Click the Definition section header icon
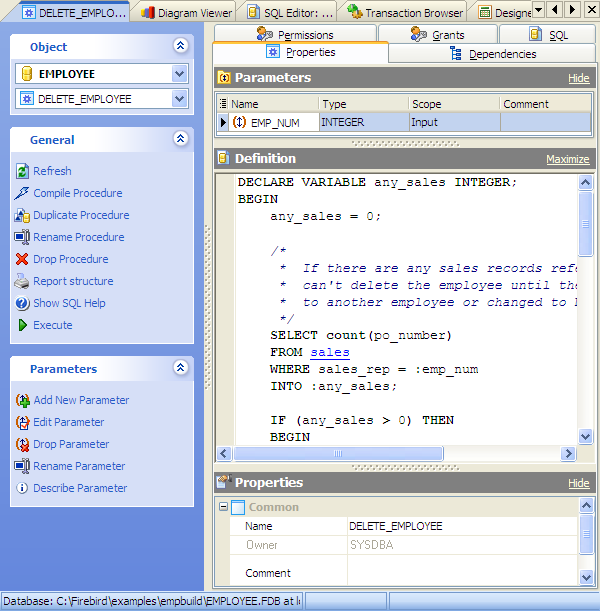 [x=223, y=158]
